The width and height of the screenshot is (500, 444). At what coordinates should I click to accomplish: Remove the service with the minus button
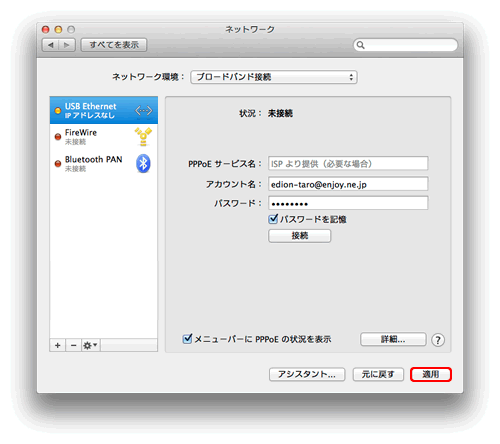74,345
